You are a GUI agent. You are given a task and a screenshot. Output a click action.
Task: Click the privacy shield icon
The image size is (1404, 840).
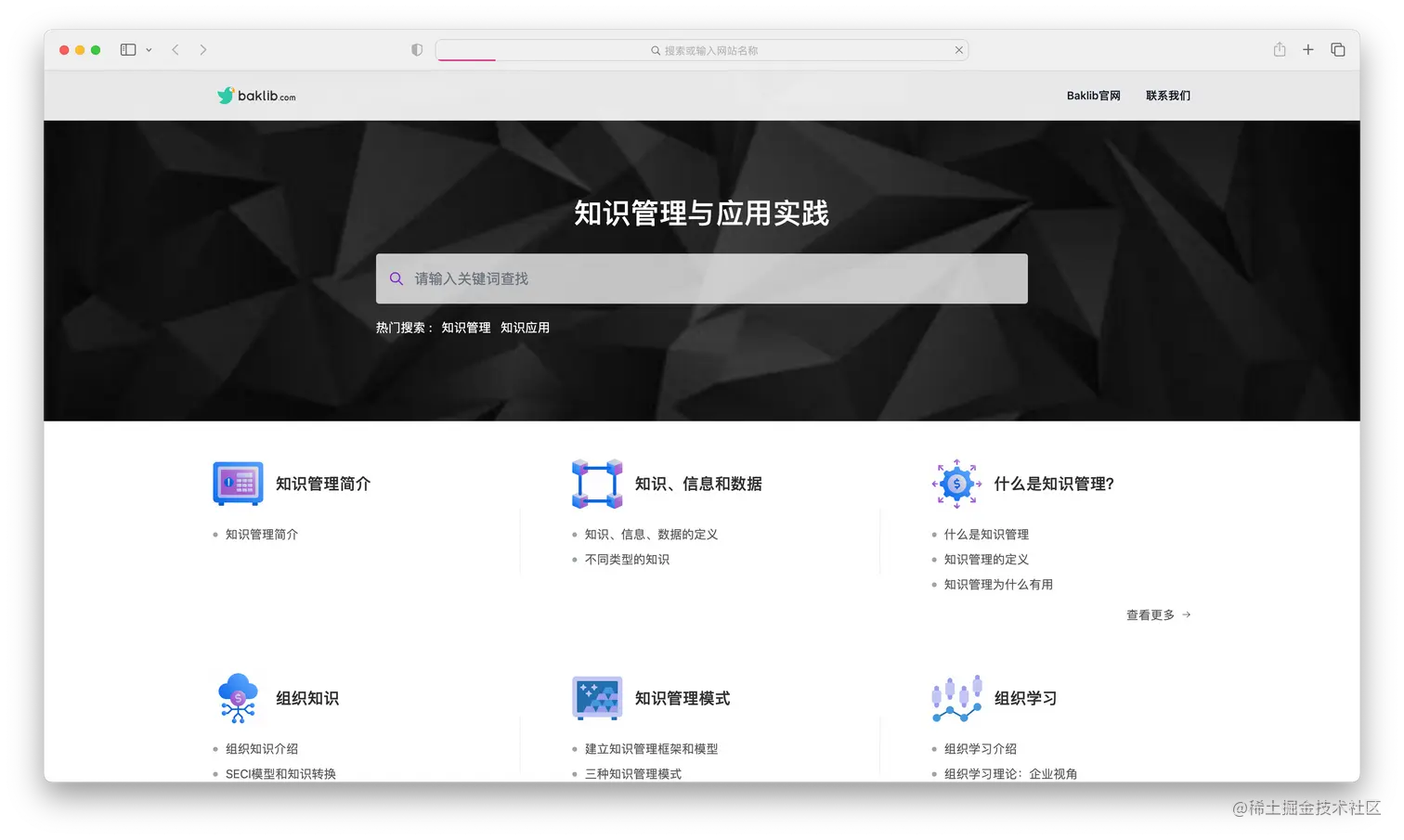click(x=417, y=50)
